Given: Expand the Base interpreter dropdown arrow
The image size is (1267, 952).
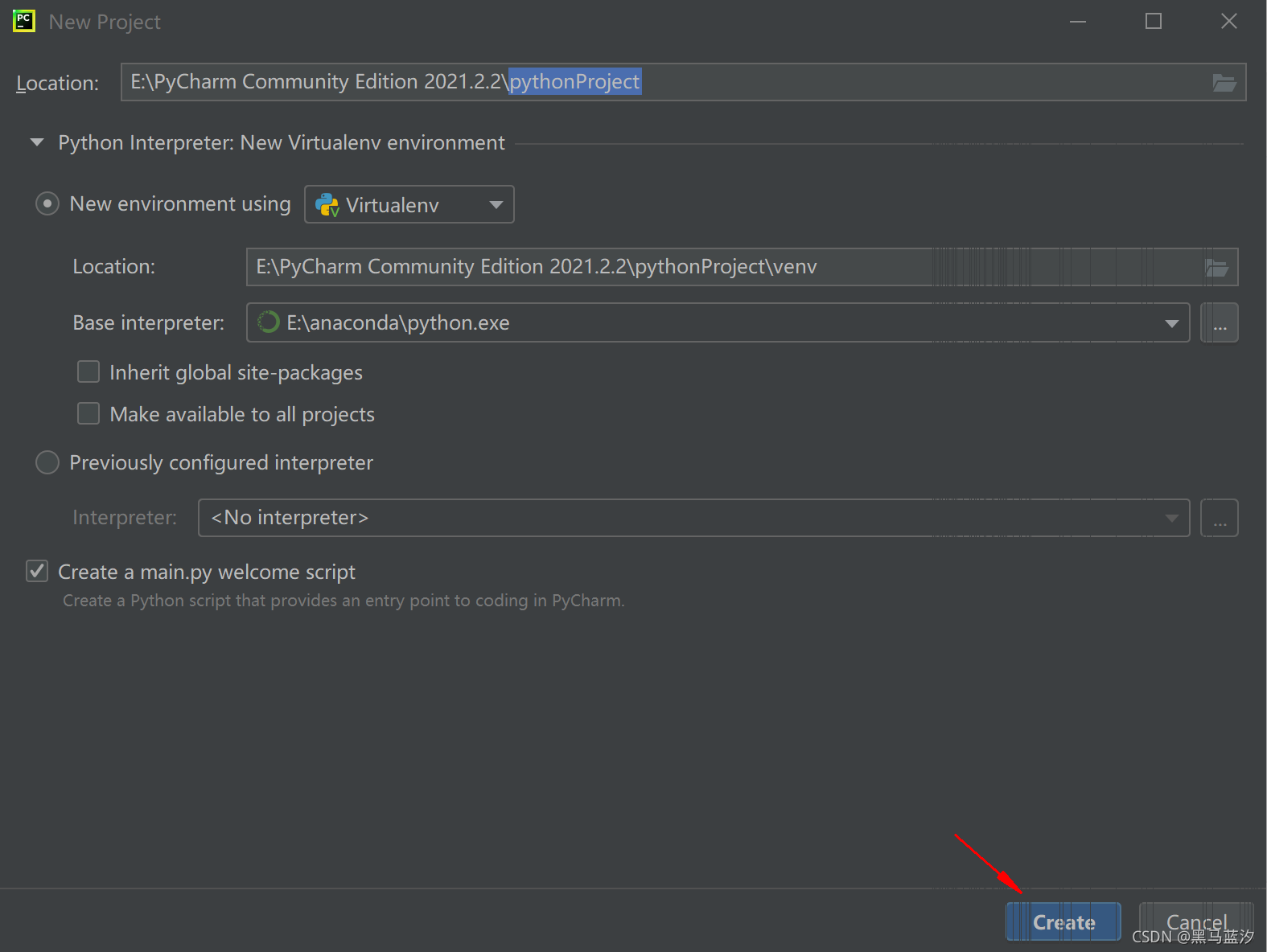Looking at the screenshot, I should (1171, 323).
